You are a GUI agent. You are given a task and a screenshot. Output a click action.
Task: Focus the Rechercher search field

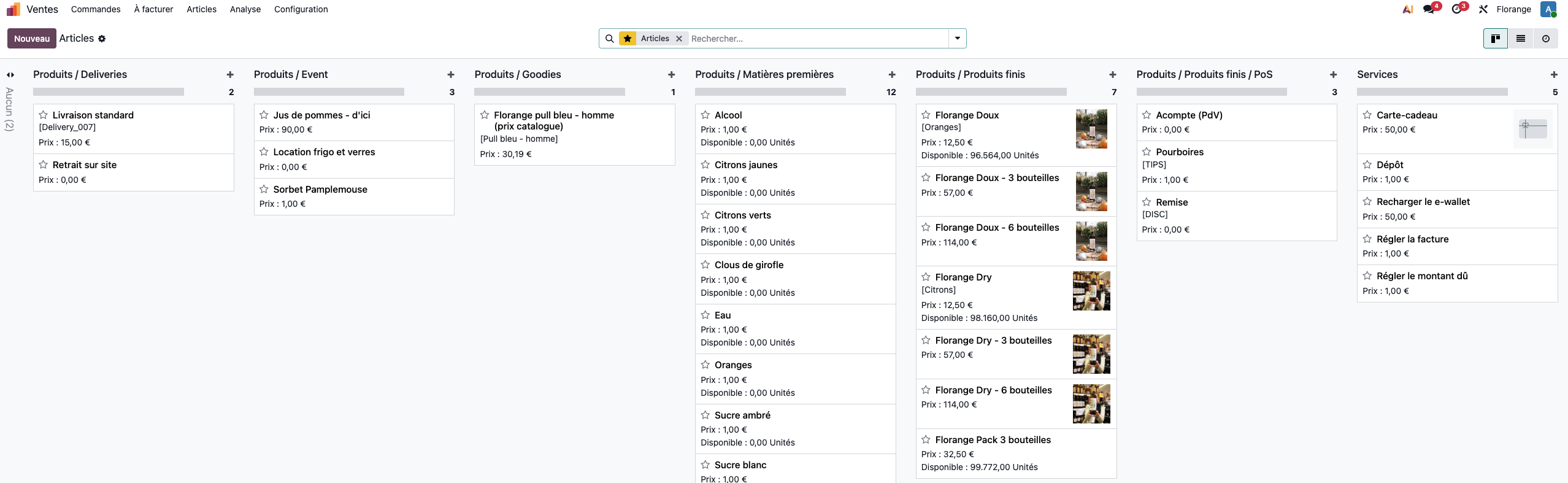pyautogui.click(x=818, y=39)
